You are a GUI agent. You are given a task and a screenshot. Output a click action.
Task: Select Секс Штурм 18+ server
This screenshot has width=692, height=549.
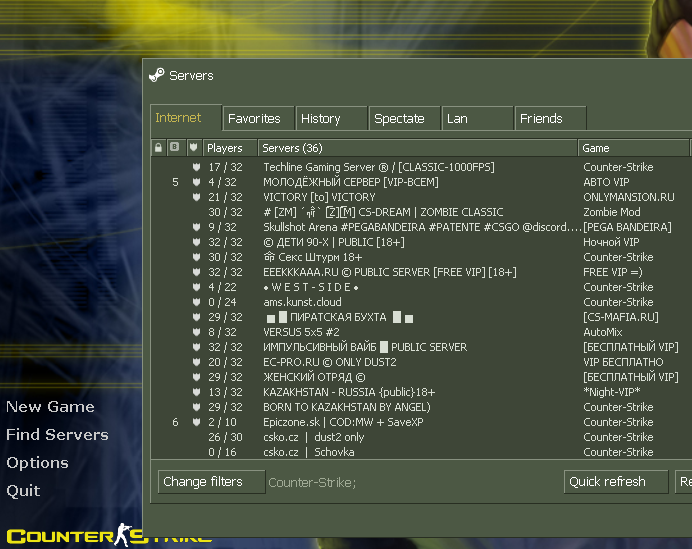point(421,257)
